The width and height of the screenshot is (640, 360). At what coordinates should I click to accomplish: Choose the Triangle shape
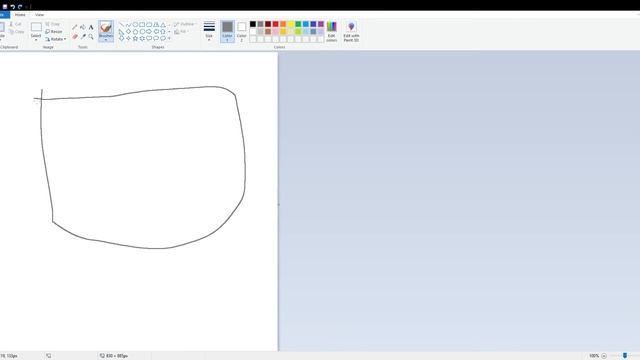[x=163, y=24]
